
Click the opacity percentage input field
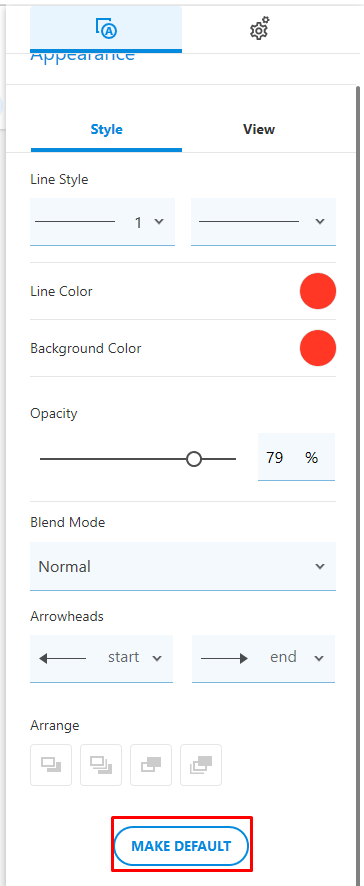(x=296, y=457)
